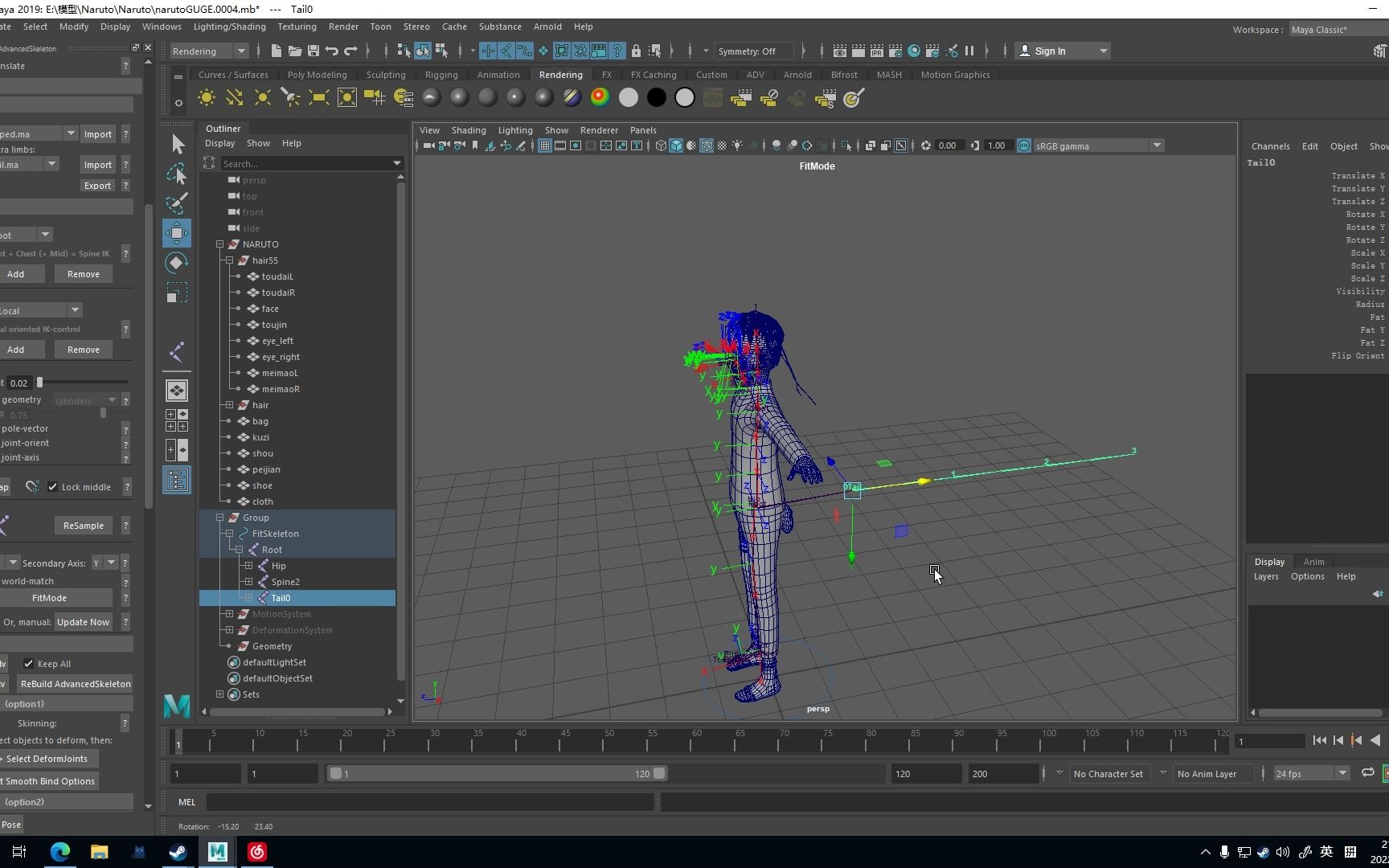
Task: Expand the hair node in Outliner
Action: point(229,405)
